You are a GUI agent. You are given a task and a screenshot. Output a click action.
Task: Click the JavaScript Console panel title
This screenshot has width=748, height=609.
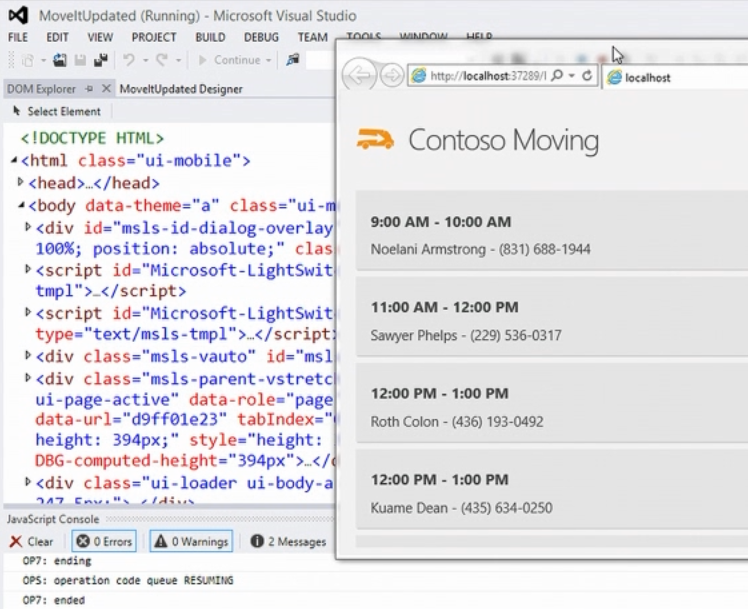[x=53, y=519]
